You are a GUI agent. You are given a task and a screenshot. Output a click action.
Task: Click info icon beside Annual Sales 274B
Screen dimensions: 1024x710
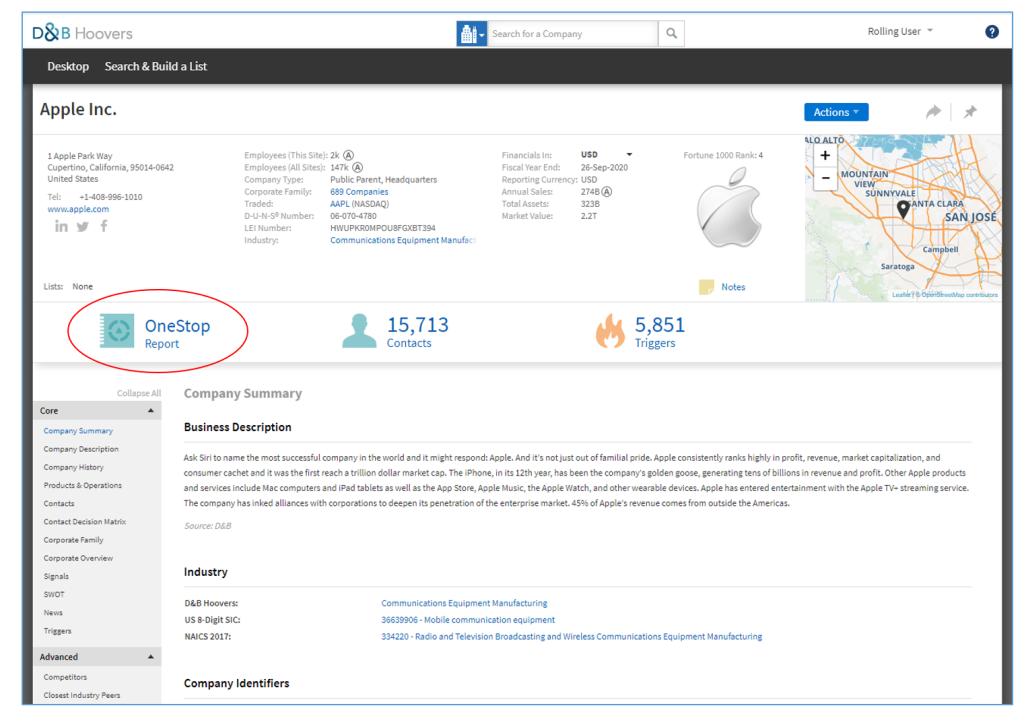click(x=607, y=191)
